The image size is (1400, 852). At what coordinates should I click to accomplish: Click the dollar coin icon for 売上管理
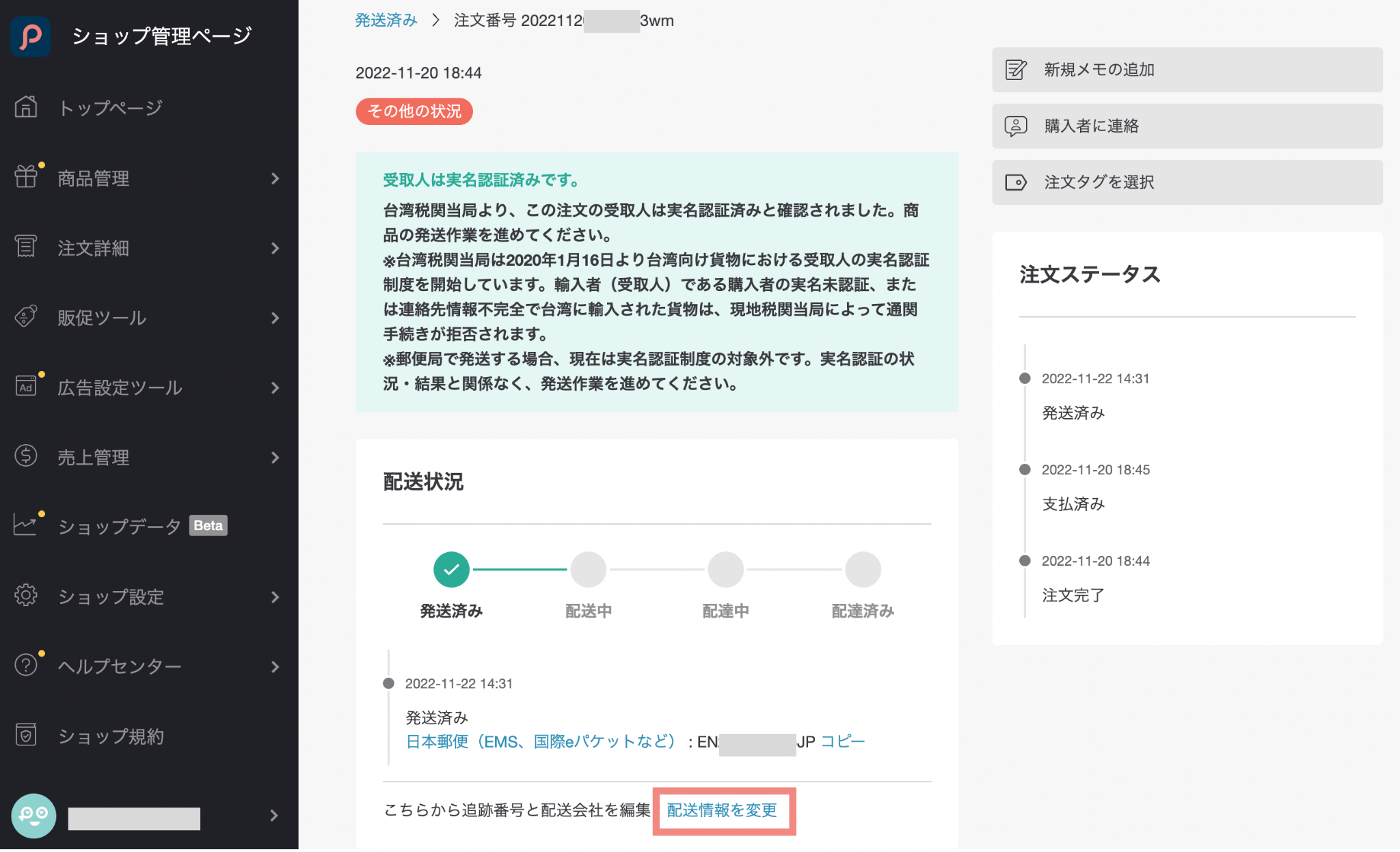(26, 456)
